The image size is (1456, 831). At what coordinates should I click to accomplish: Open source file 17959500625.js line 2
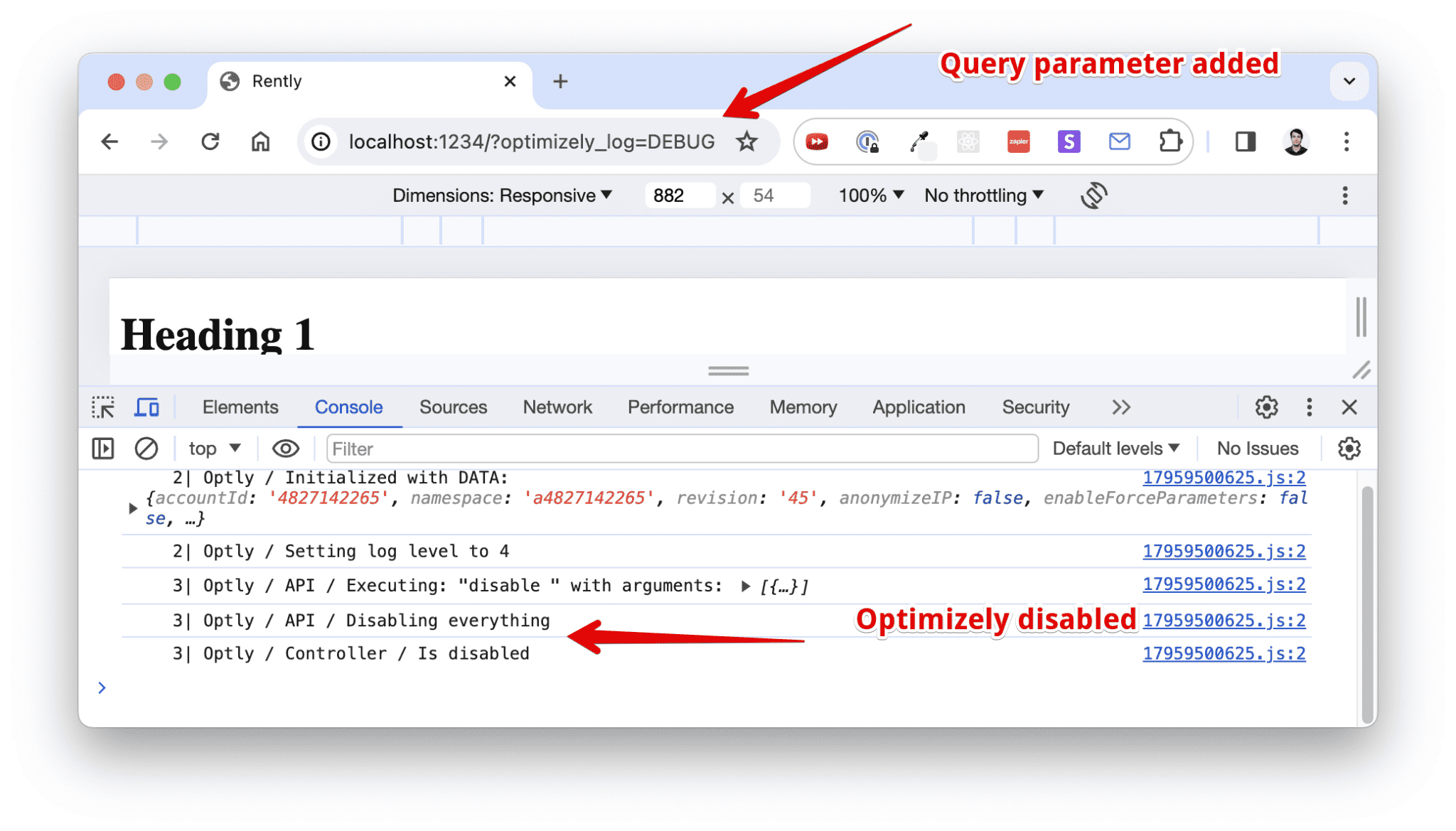point(1224,477)
